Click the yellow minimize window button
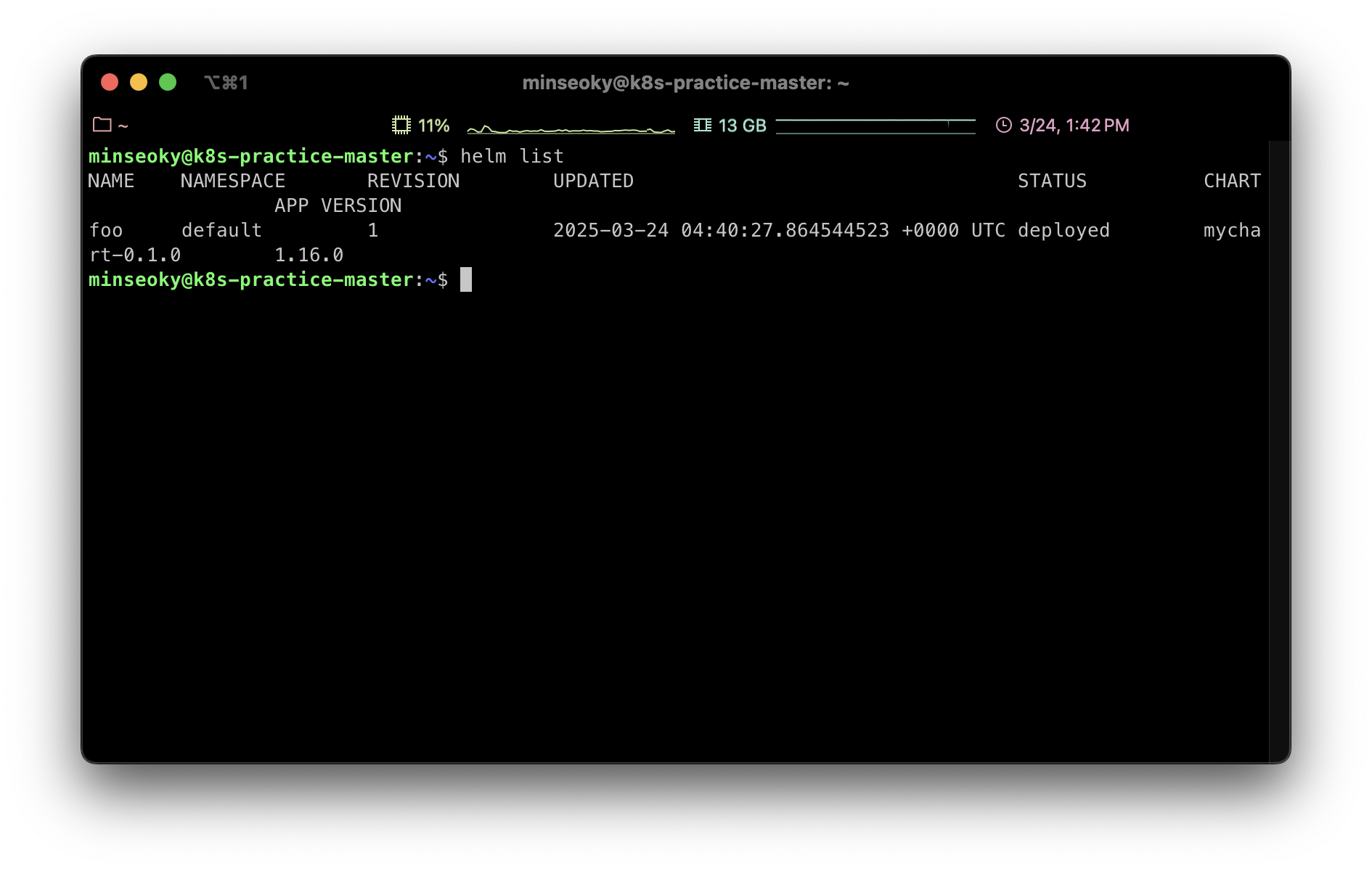The image size is (1372, 871). tap(139, 82)
